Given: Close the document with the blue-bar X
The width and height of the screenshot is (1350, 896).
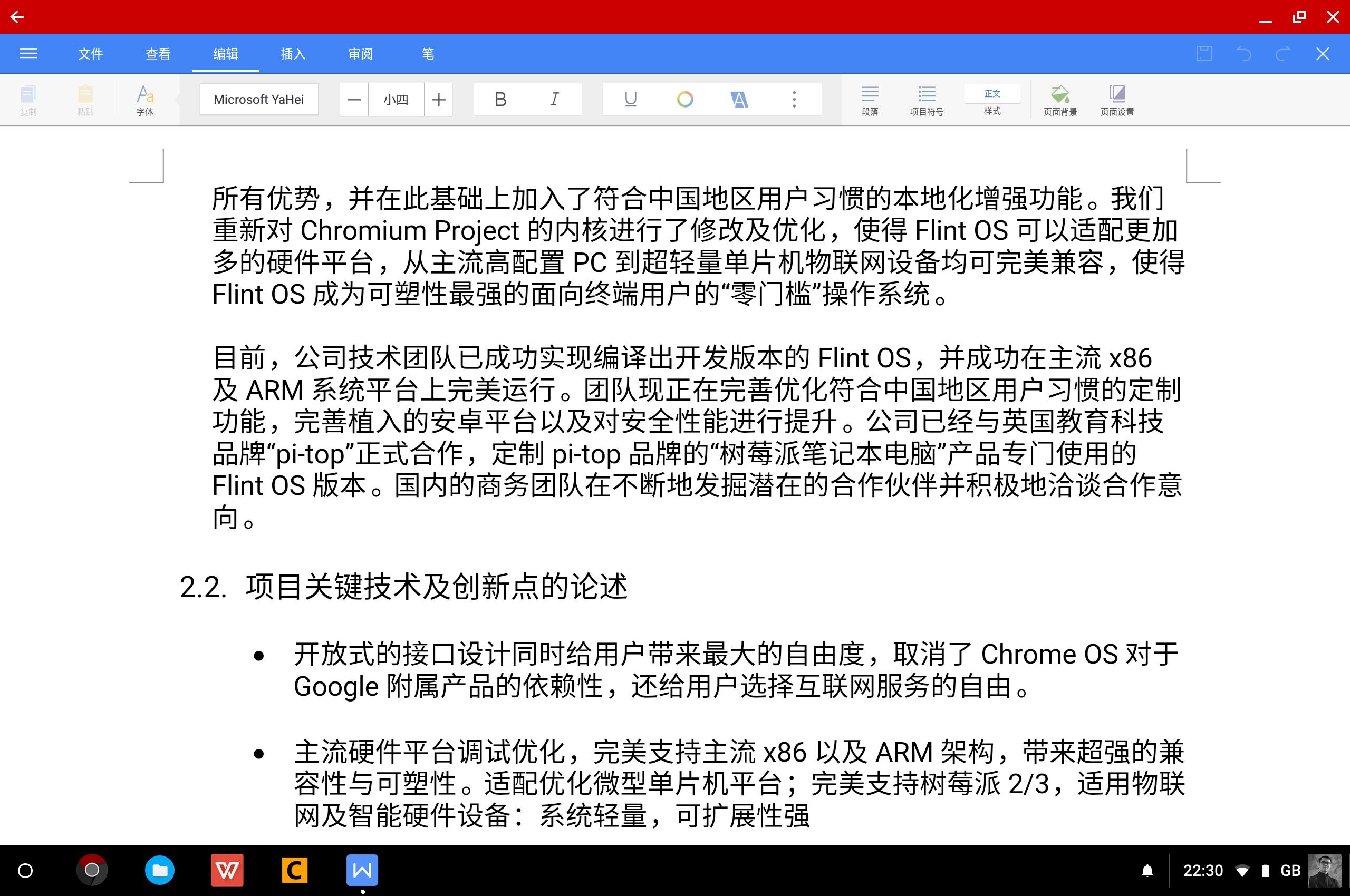Looking at the screenshot, I should click(1323, 54).
